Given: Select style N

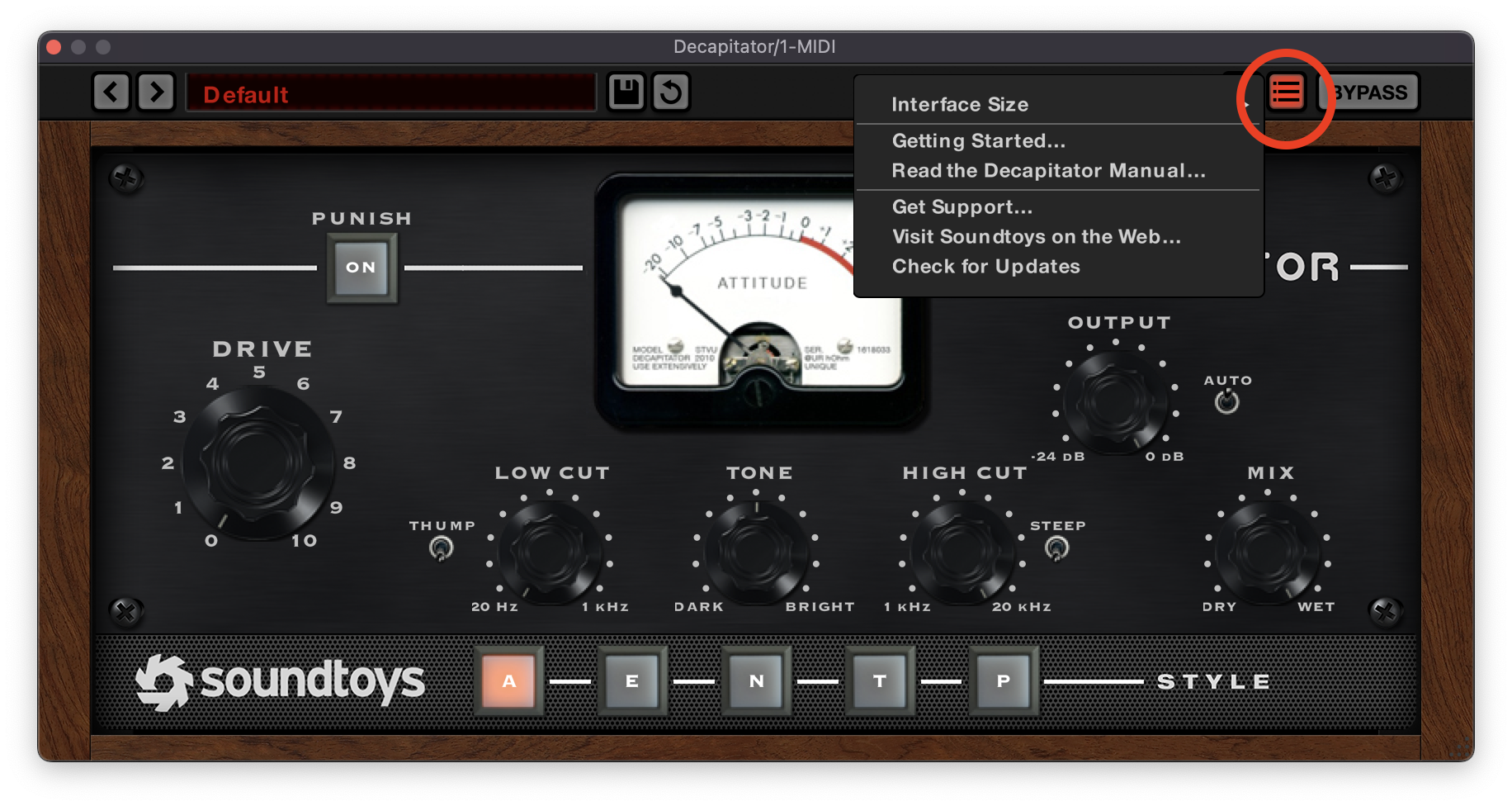Looking at the screenshot, I should (x=756, y=681).
